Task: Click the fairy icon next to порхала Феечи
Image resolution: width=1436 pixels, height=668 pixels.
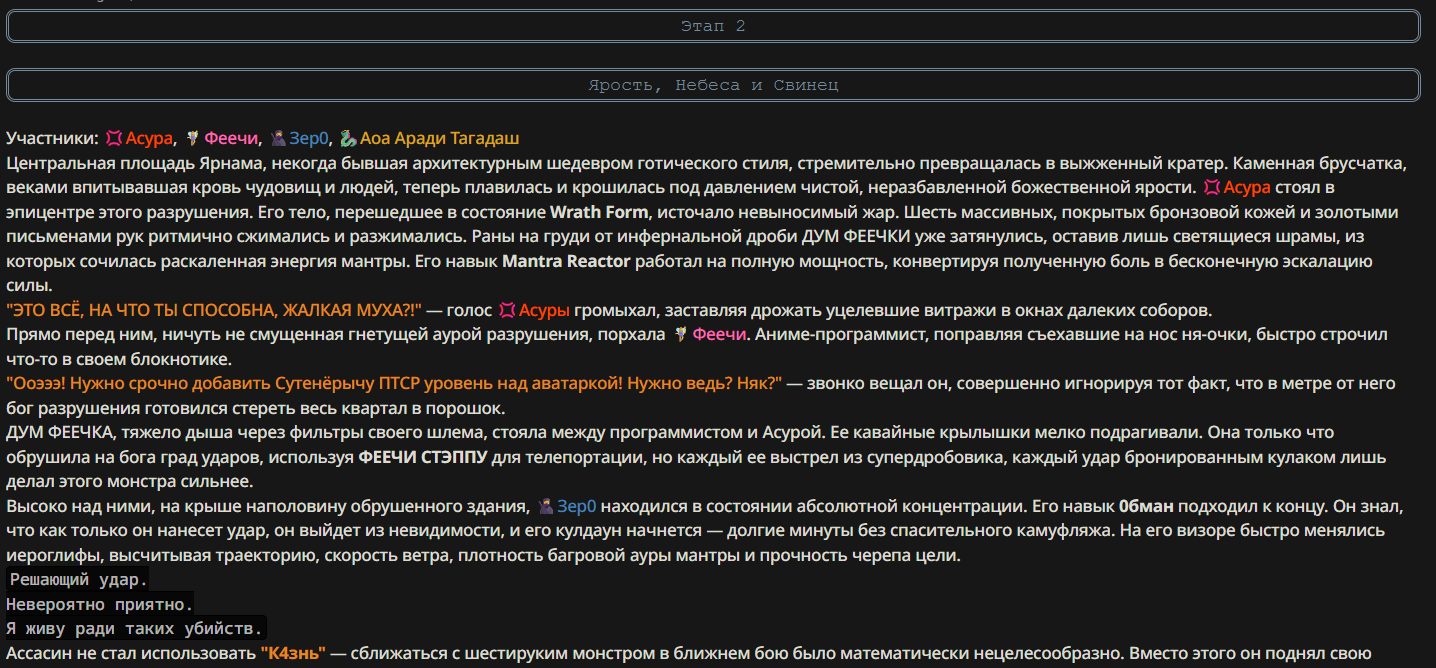Action: tap(681, 334)
